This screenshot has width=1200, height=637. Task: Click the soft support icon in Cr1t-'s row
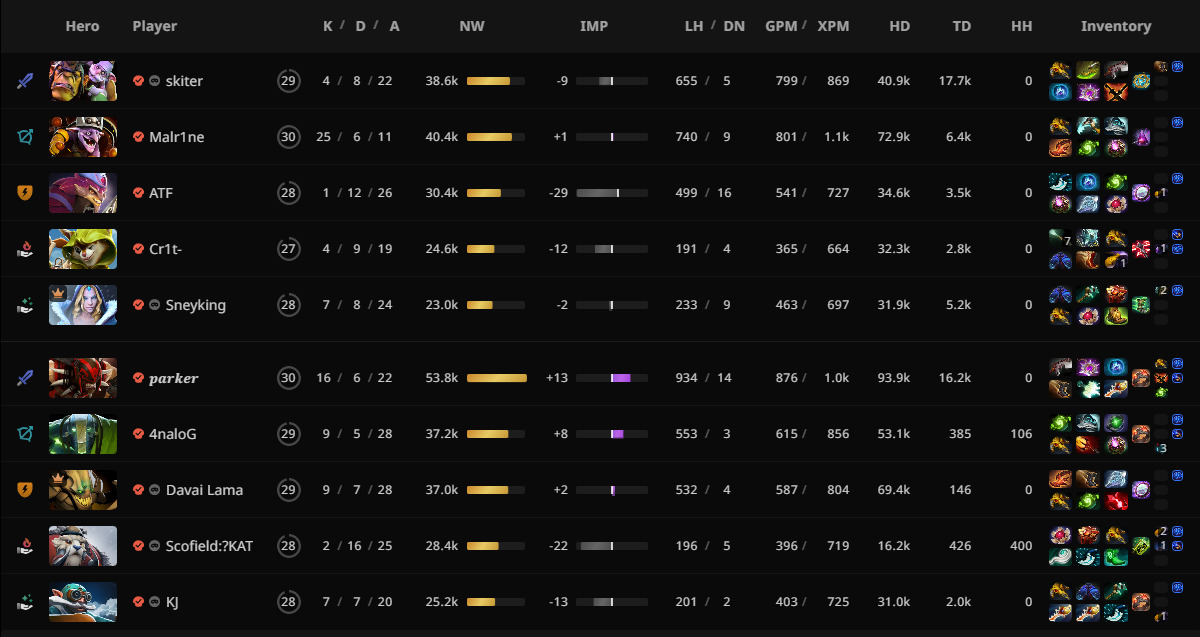point(25,249)
